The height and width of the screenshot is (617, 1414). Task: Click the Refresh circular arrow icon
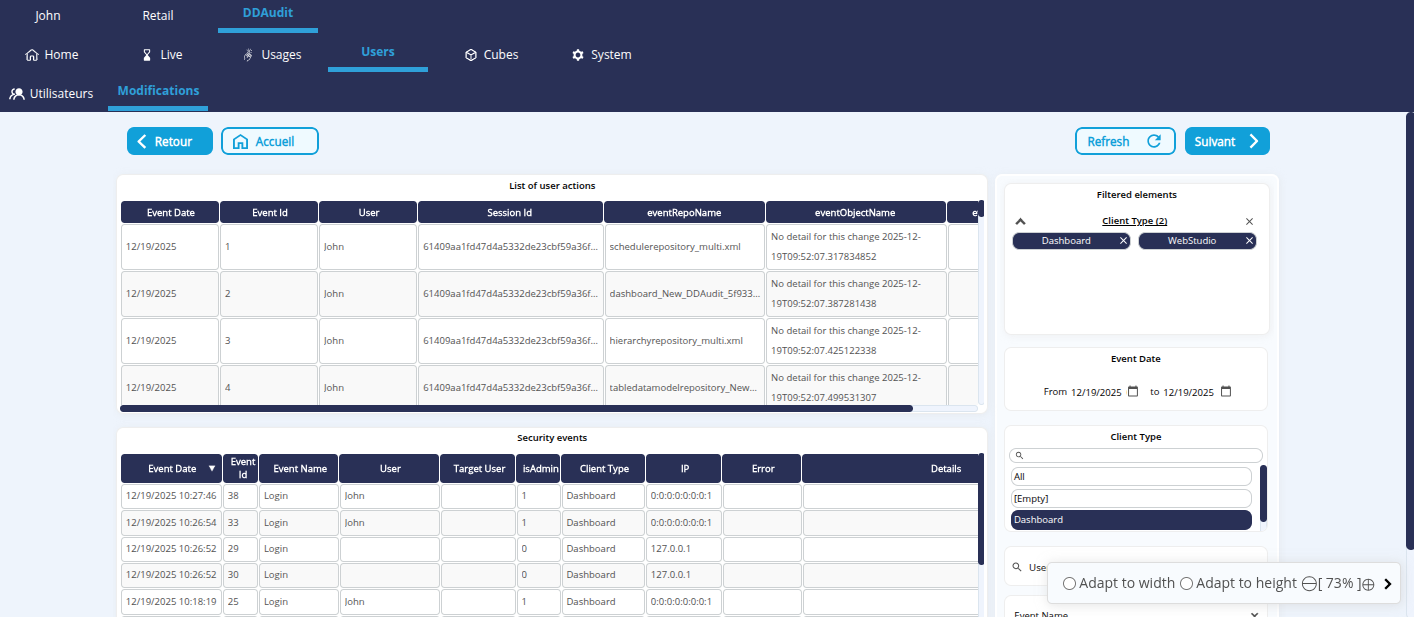(x=1154, y=141)
